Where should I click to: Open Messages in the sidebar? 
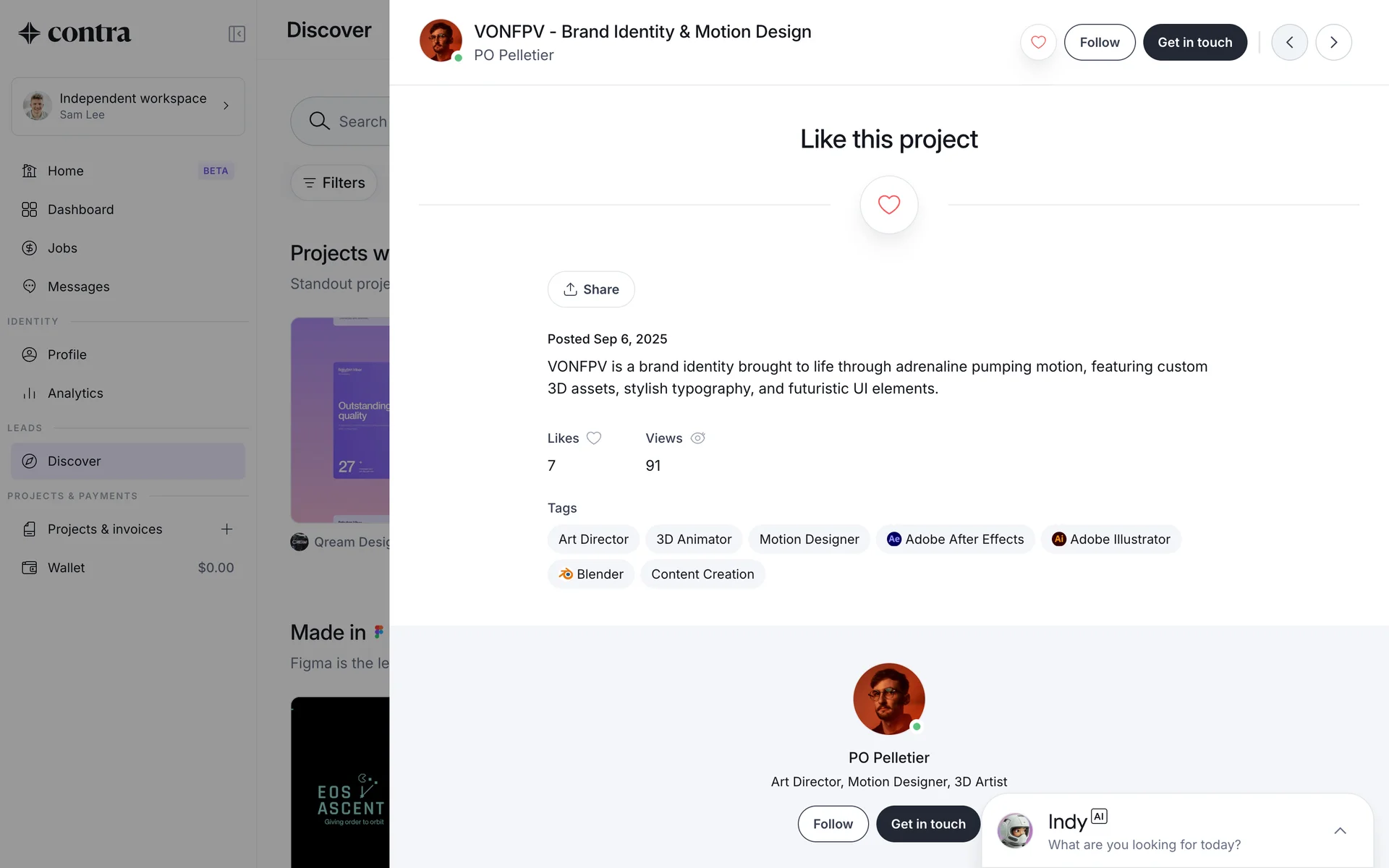point(78,286)
